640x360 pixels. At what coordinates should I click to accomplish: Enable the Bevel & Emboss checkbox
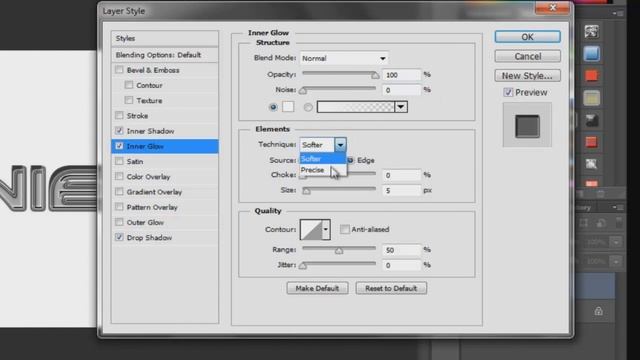tap(119, 70)
